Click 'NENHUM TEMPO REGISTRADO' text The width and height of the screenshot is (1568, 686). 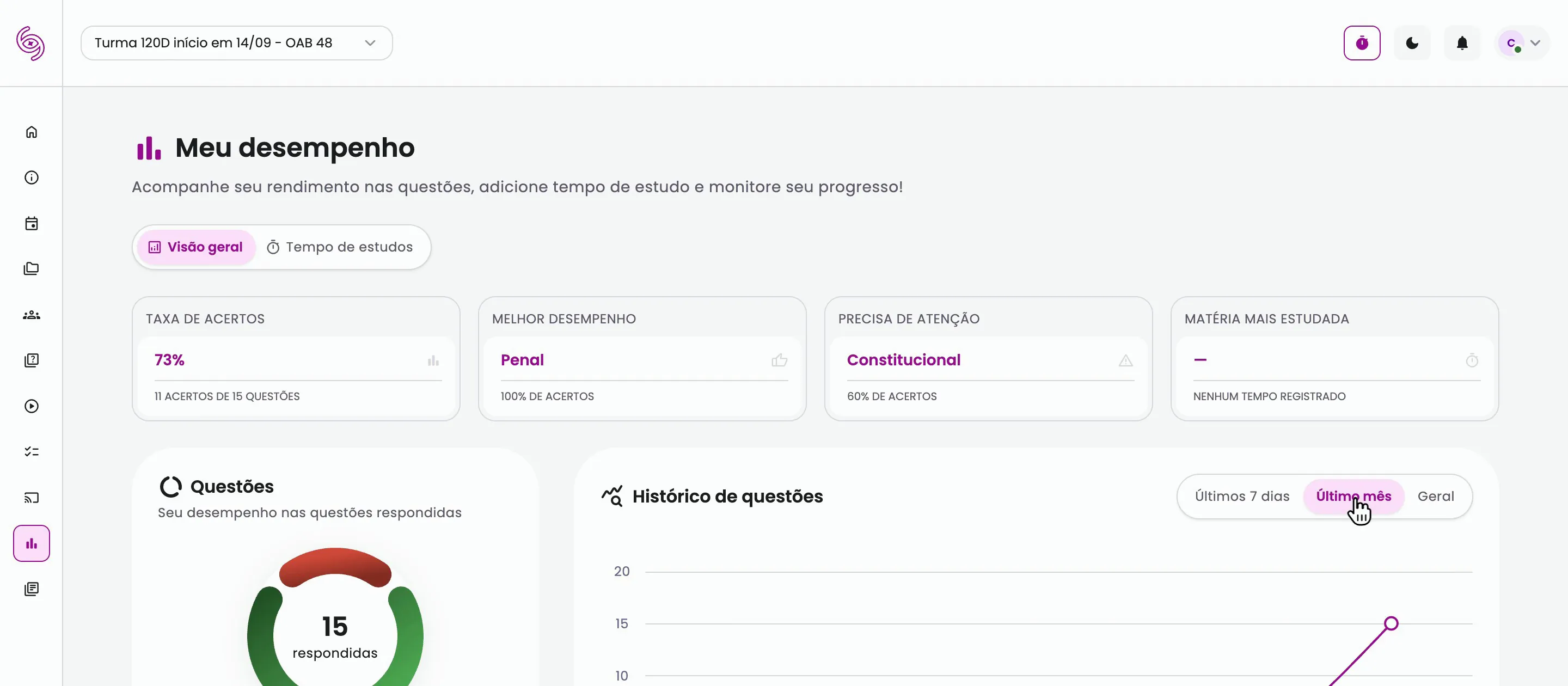tap(1269, 396)
